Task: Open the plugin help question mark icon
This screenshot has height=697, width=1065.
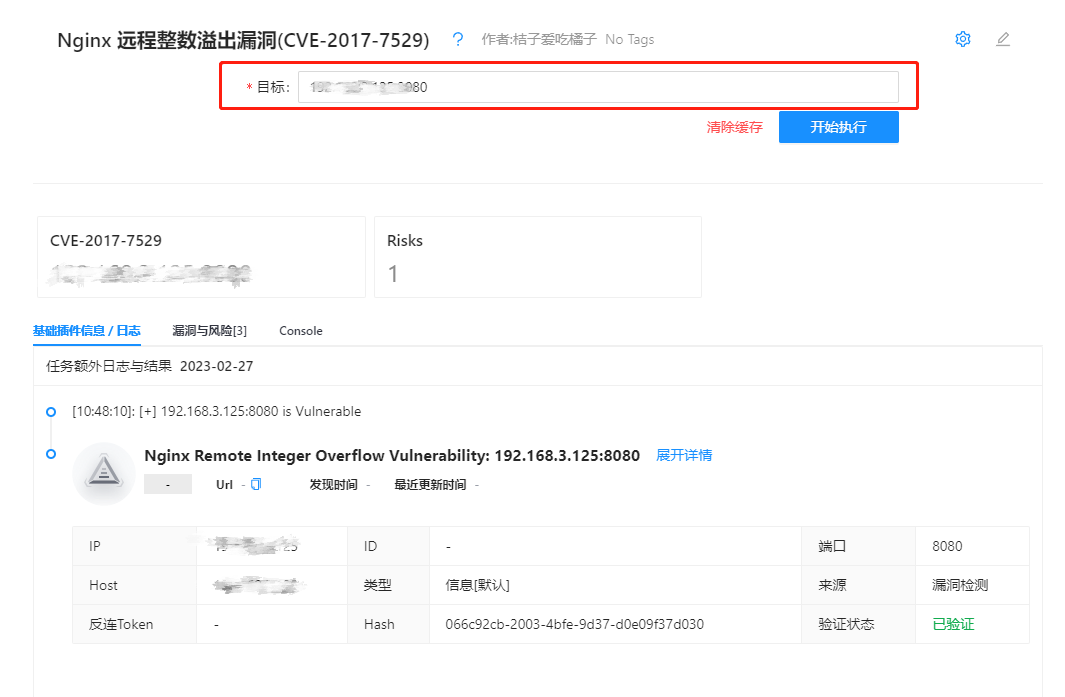Action: (458, 39)
